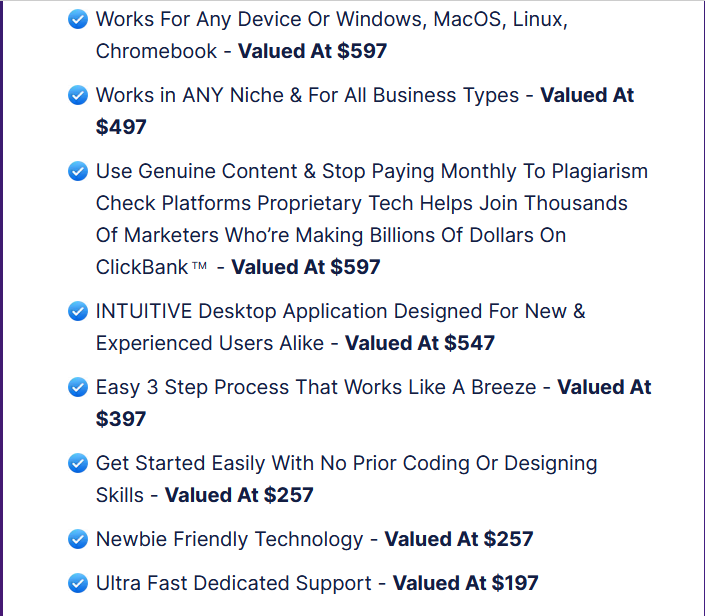Select the checkmark beside "Get Started Easily"
The width and height of the screenshot is (705, 616).
click(x=77, y=463)
